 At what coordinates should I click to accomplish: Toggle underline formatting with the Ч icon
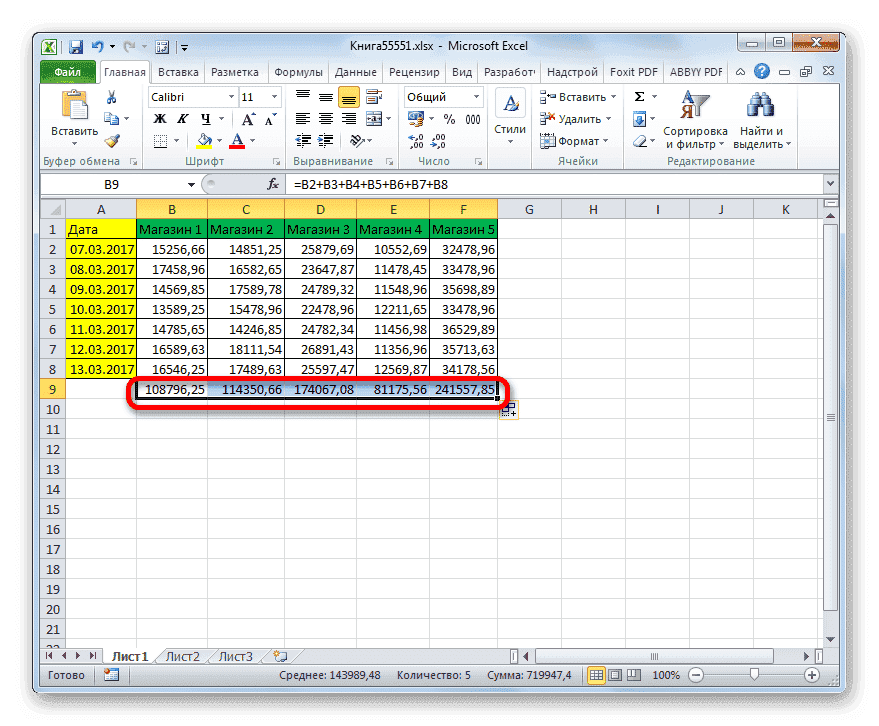tap(206, 118)
